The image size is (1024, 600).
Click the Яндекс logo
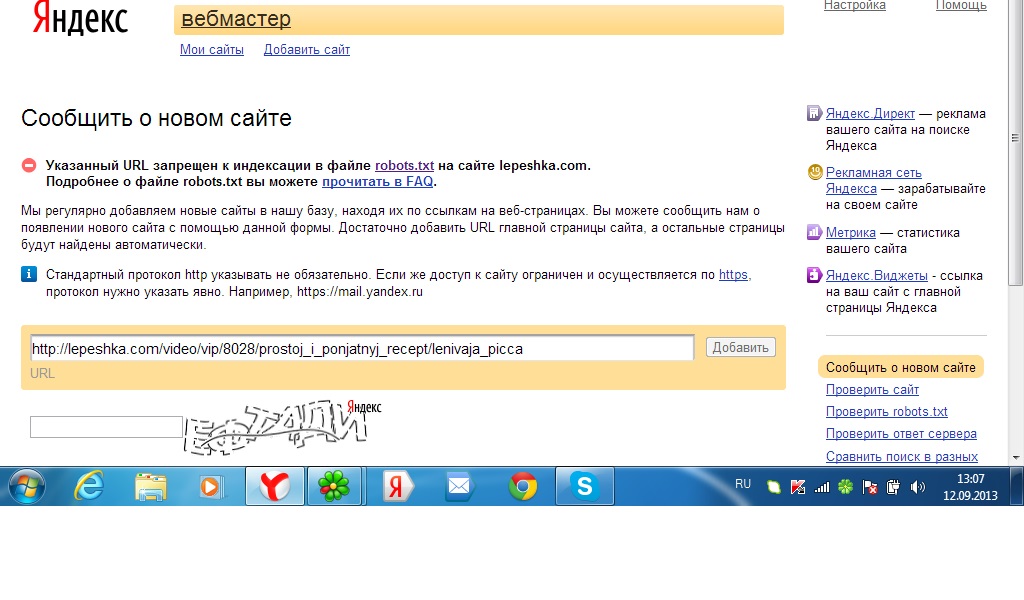pos(80,18)
